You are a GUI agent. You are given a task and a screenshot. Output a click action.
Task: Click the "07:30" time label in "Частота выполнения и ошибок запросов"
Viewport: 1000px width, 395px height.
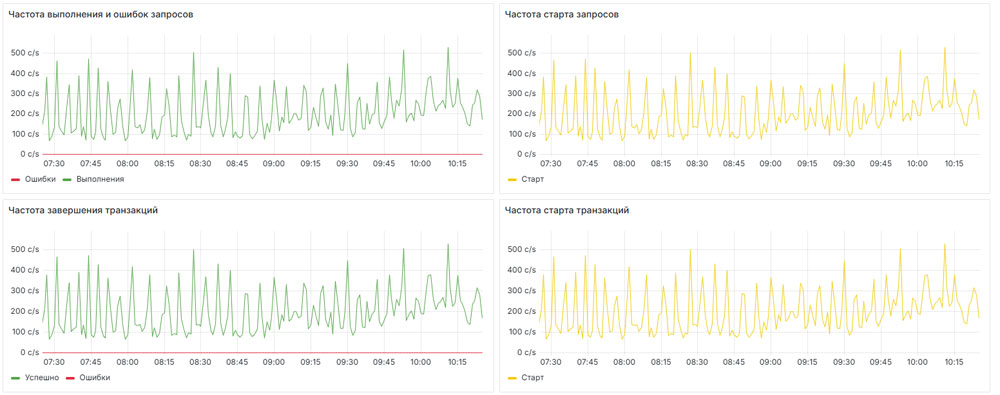[54, 164]
